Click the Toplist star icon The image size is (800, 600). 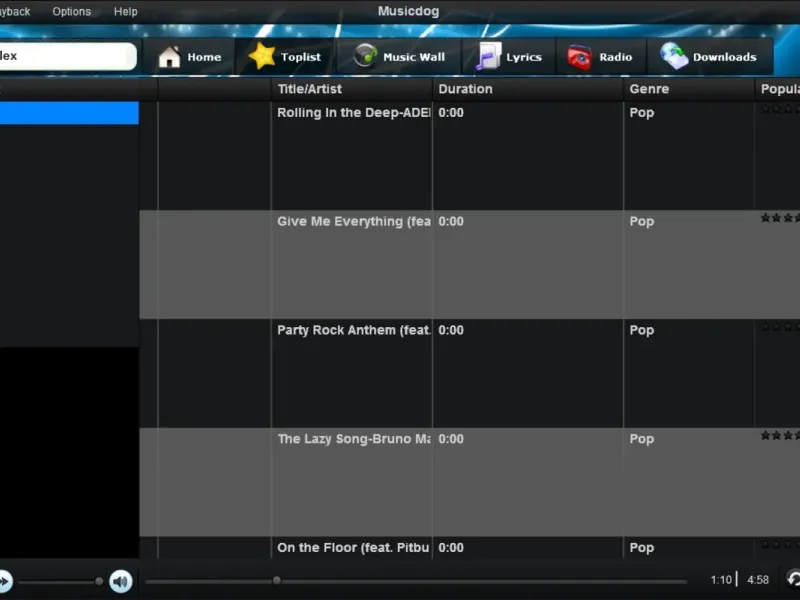(x=262, y=56)
